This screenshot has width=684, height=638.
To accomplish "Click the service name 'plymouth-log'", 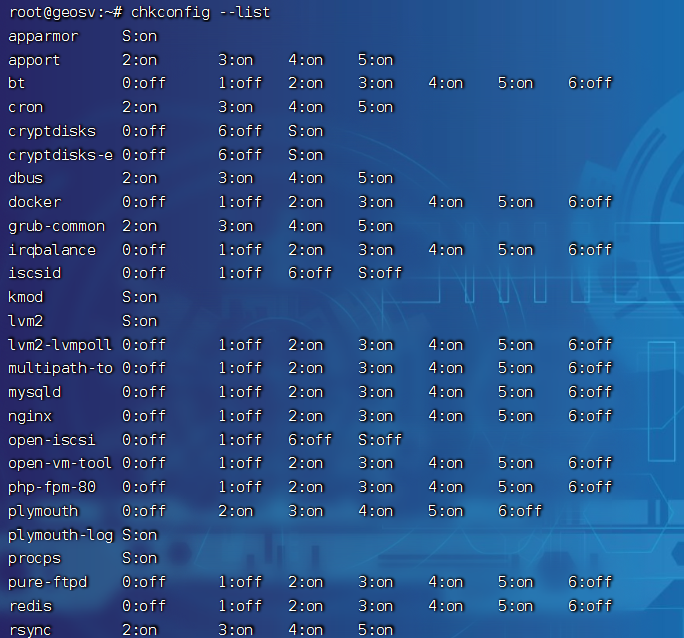I will click(x=61, y=535).
